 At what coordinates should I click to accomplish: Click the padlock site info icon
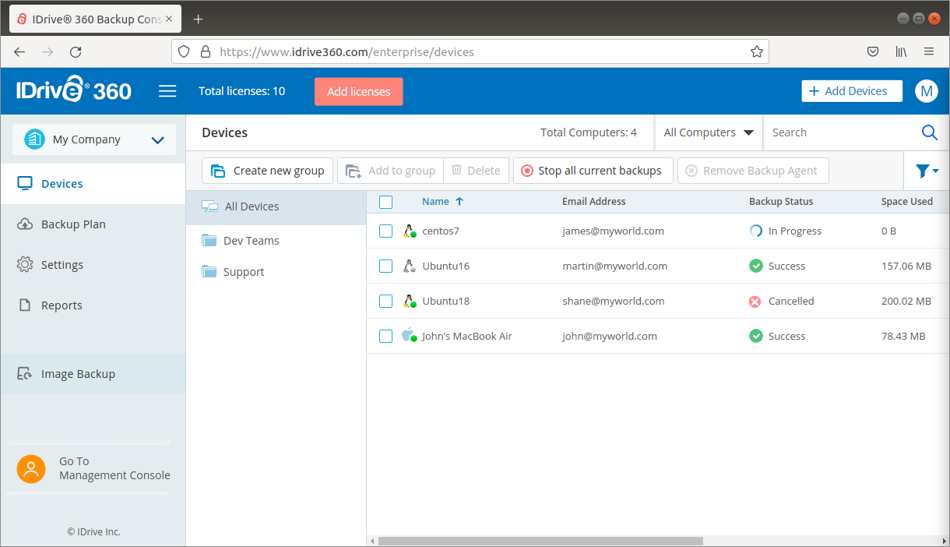point(205,52)
